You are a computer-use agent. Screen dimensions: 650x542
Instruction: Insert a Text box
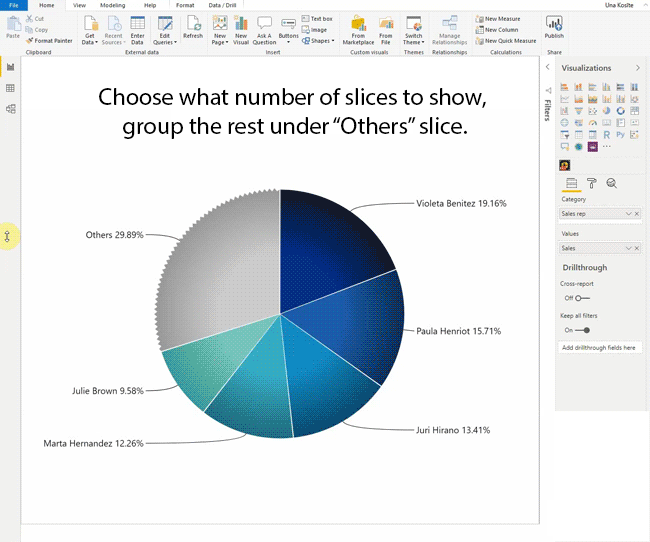pyautogui.click(x=317, y=19)
